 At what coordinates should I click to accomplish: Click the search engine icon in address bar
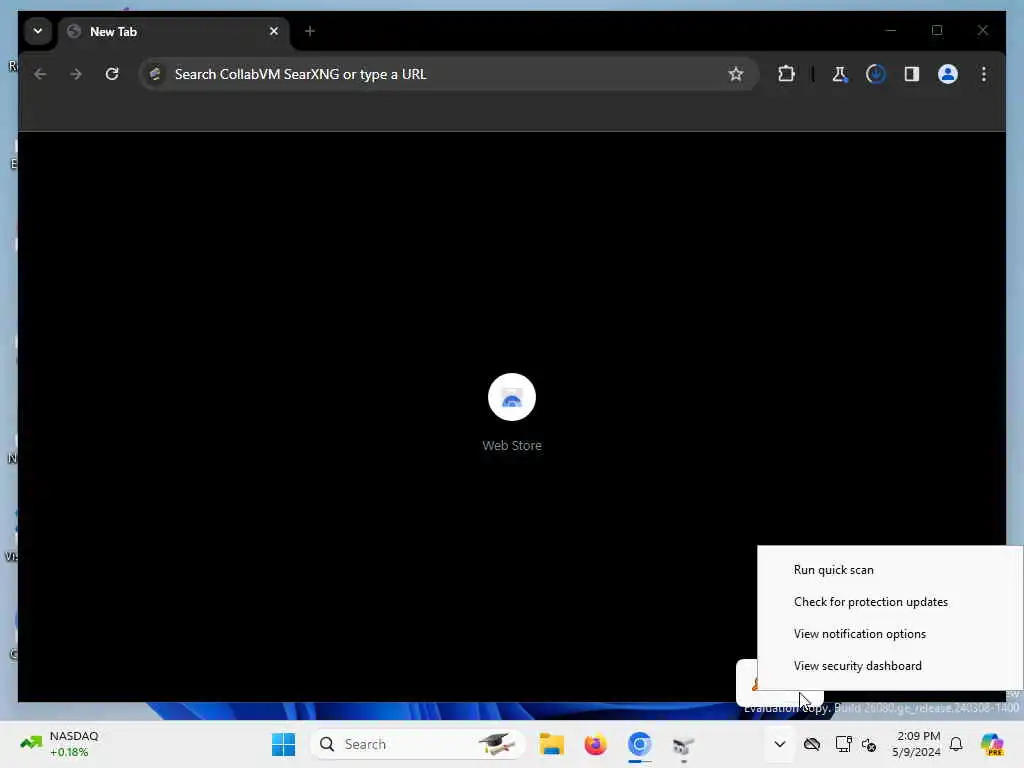coord(155,74)
